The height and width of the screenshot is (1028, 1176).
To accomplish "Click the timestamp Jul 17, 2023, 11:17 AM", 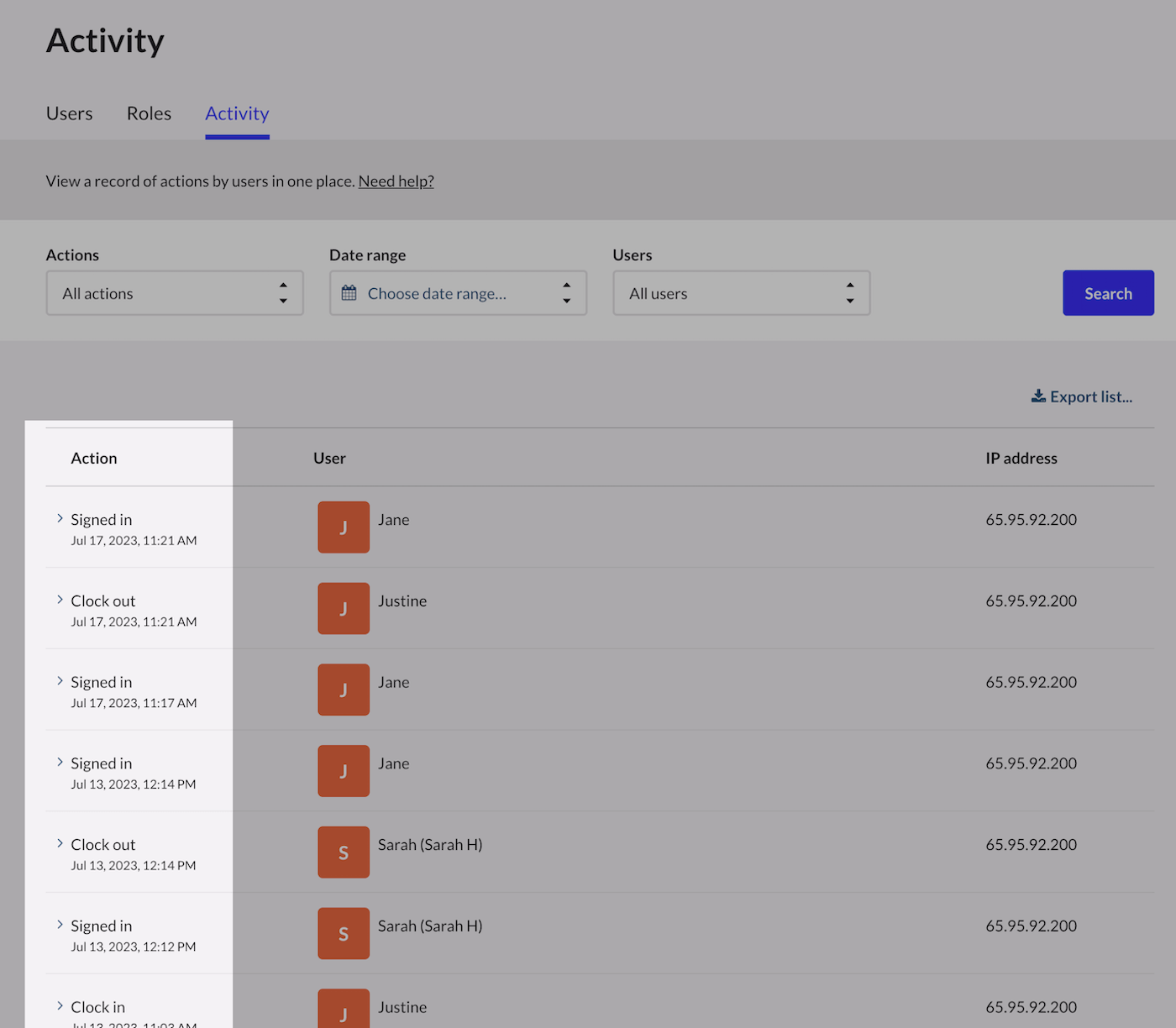I will coord(134,704).
